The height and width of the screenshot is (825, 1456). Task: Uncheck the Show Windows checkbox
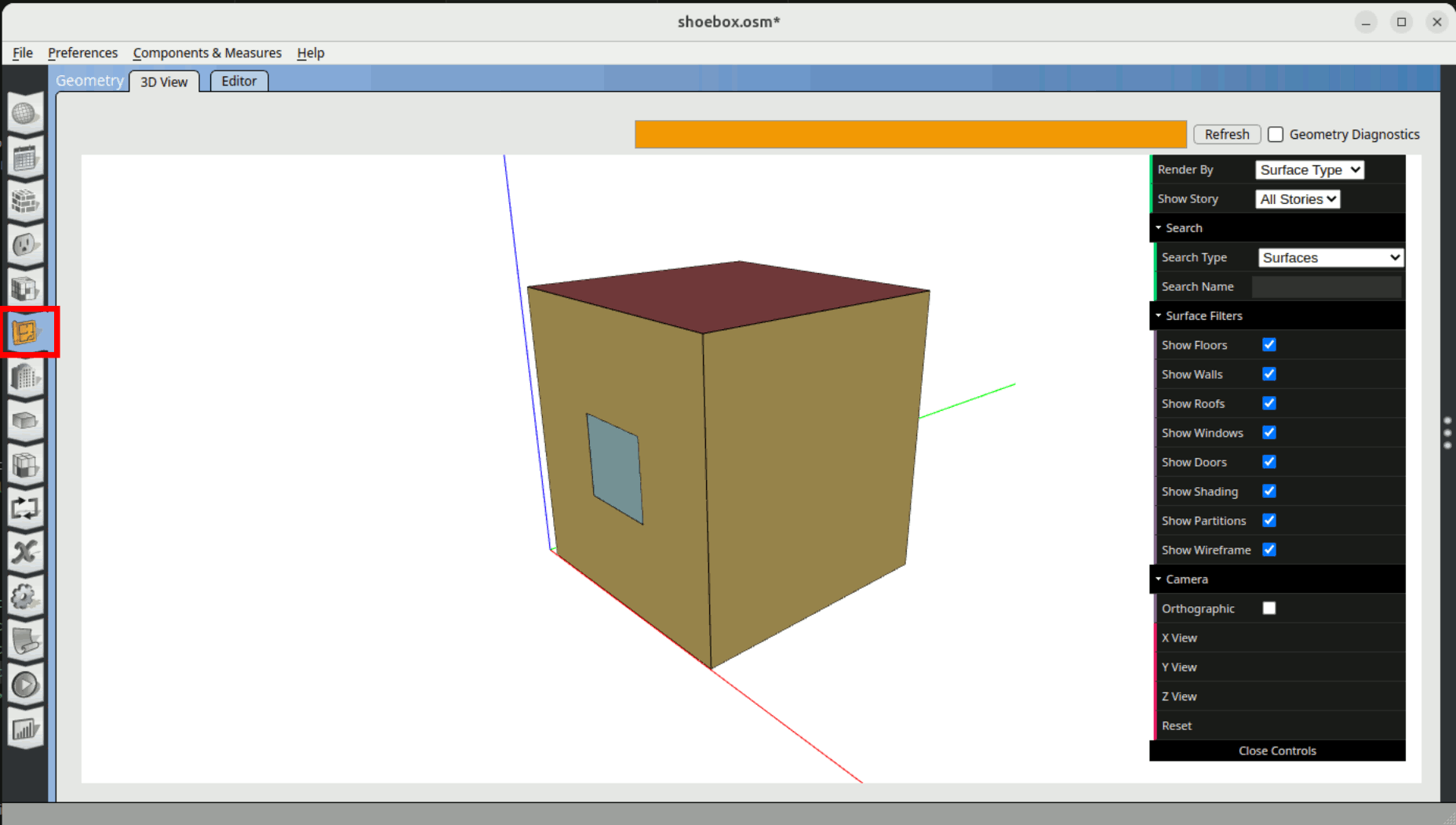click(1269, 433)
